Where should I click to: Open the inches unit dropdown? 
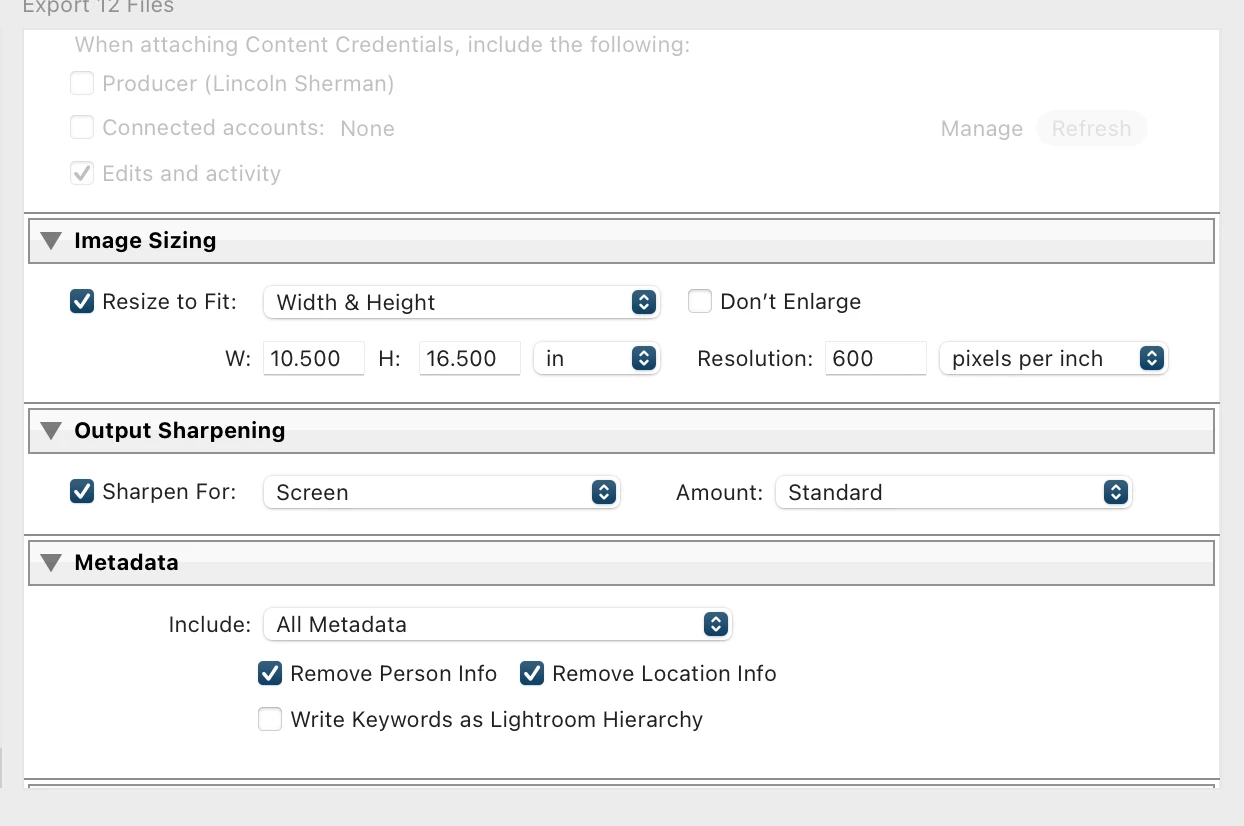click(597, 358)
